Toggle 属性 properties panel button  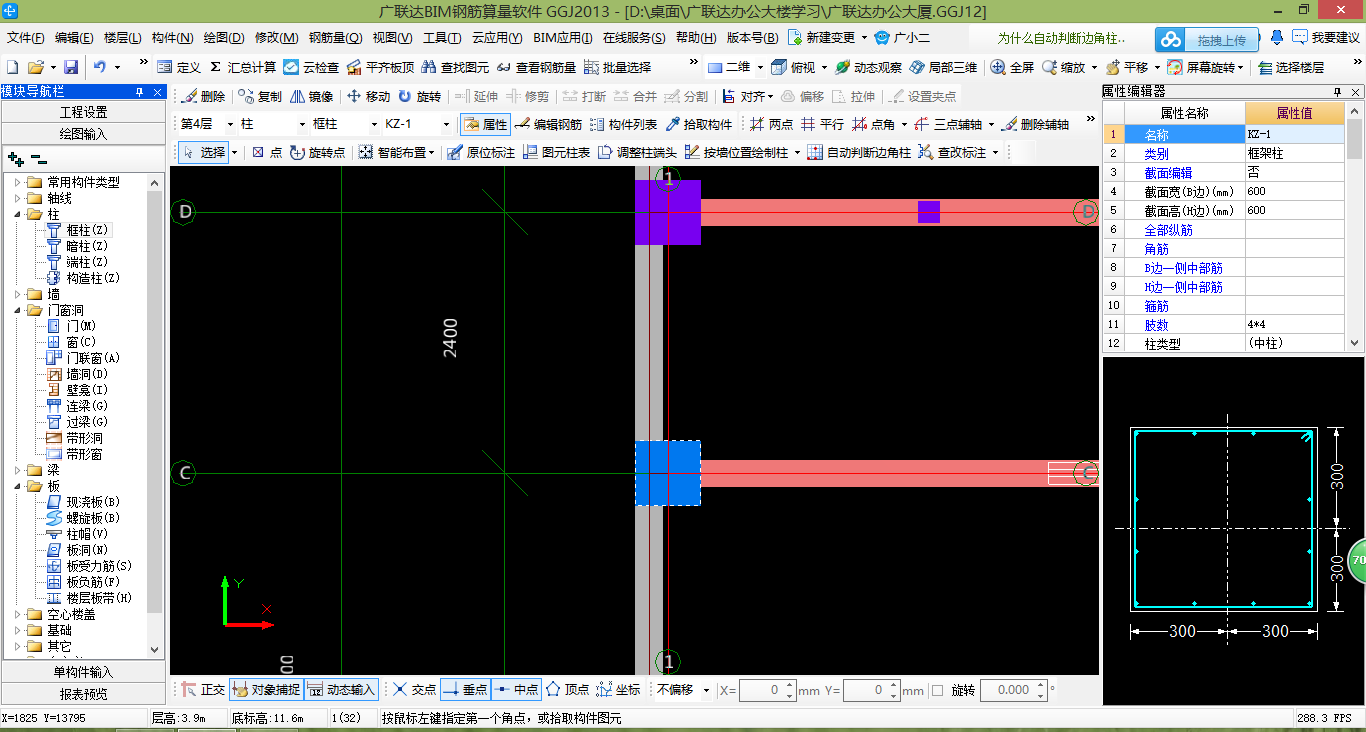486,124
